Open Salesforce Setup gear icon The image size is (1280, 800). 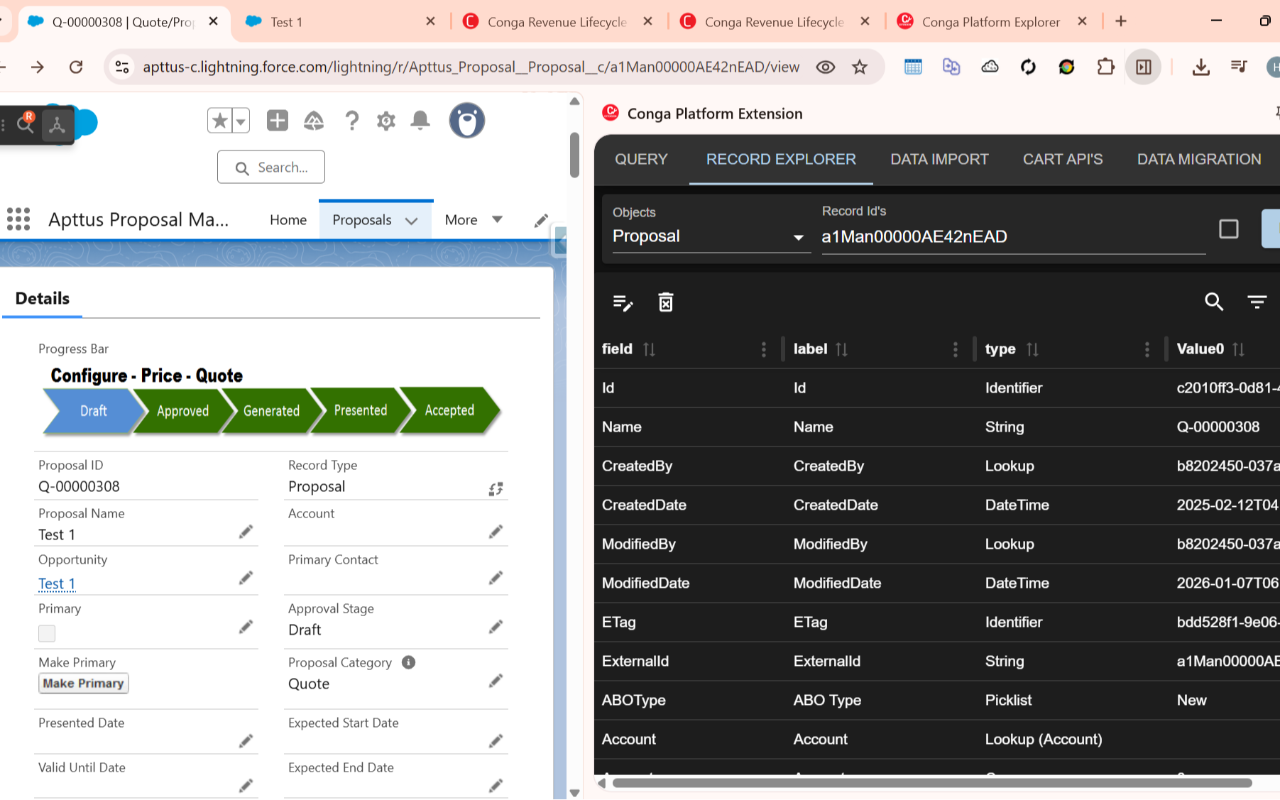pos(386,121)
